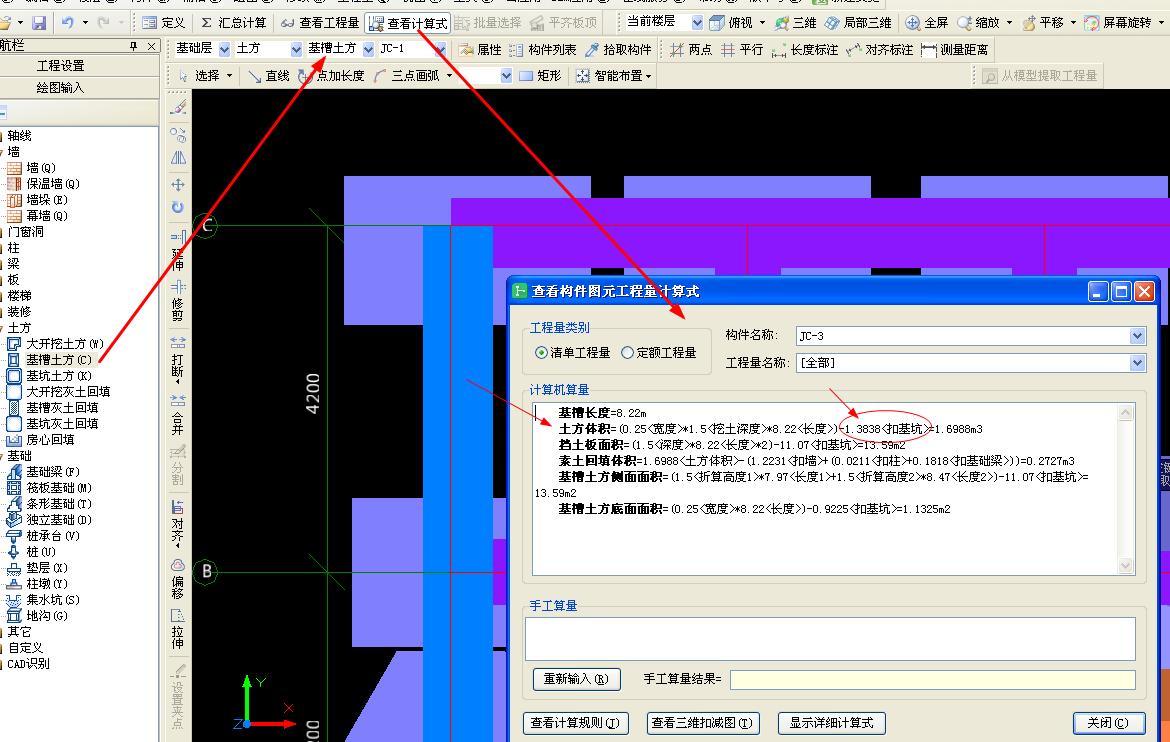Click the 屏幕旋转 tool

click(x=1118, y=23)
